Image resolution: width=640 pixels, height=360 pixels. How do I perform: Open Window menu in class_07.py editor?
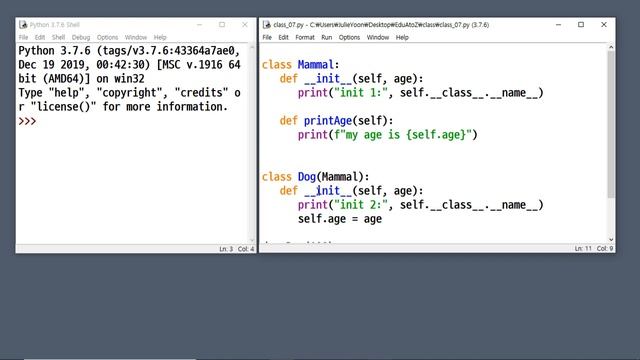tap(378, 37)
